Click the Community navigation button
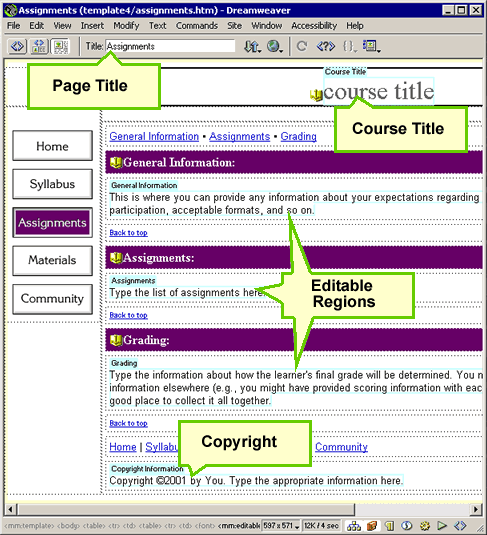Screen dimensions: 487x535 pos(53,299)
